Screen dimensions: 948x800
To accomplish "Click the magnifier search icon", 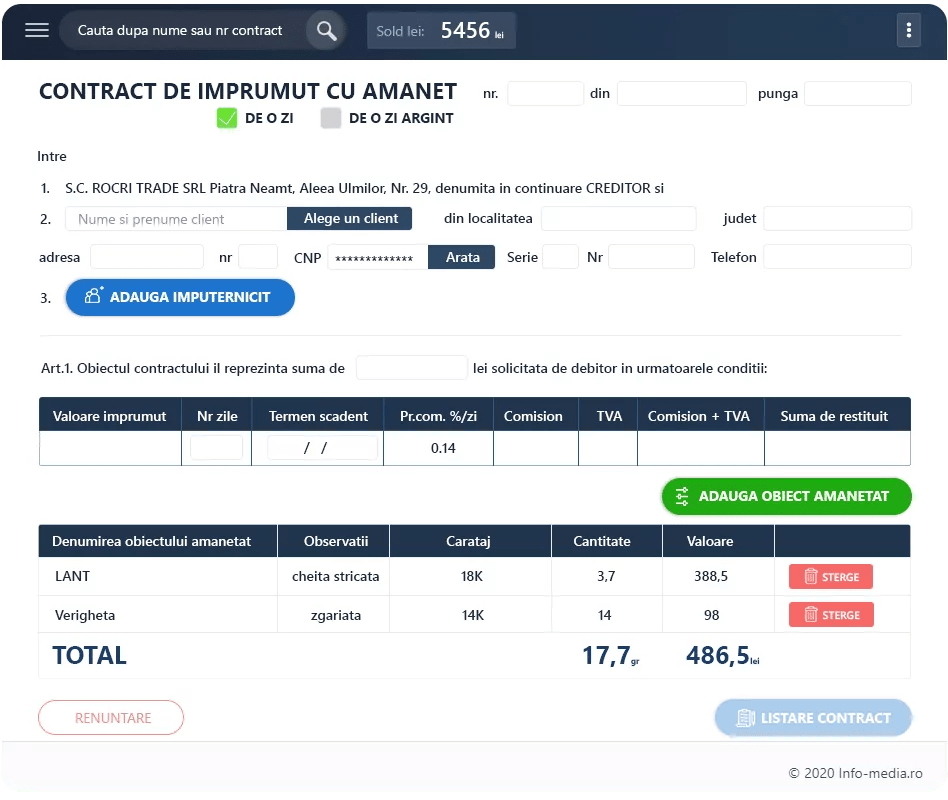I will click(326, 30).
